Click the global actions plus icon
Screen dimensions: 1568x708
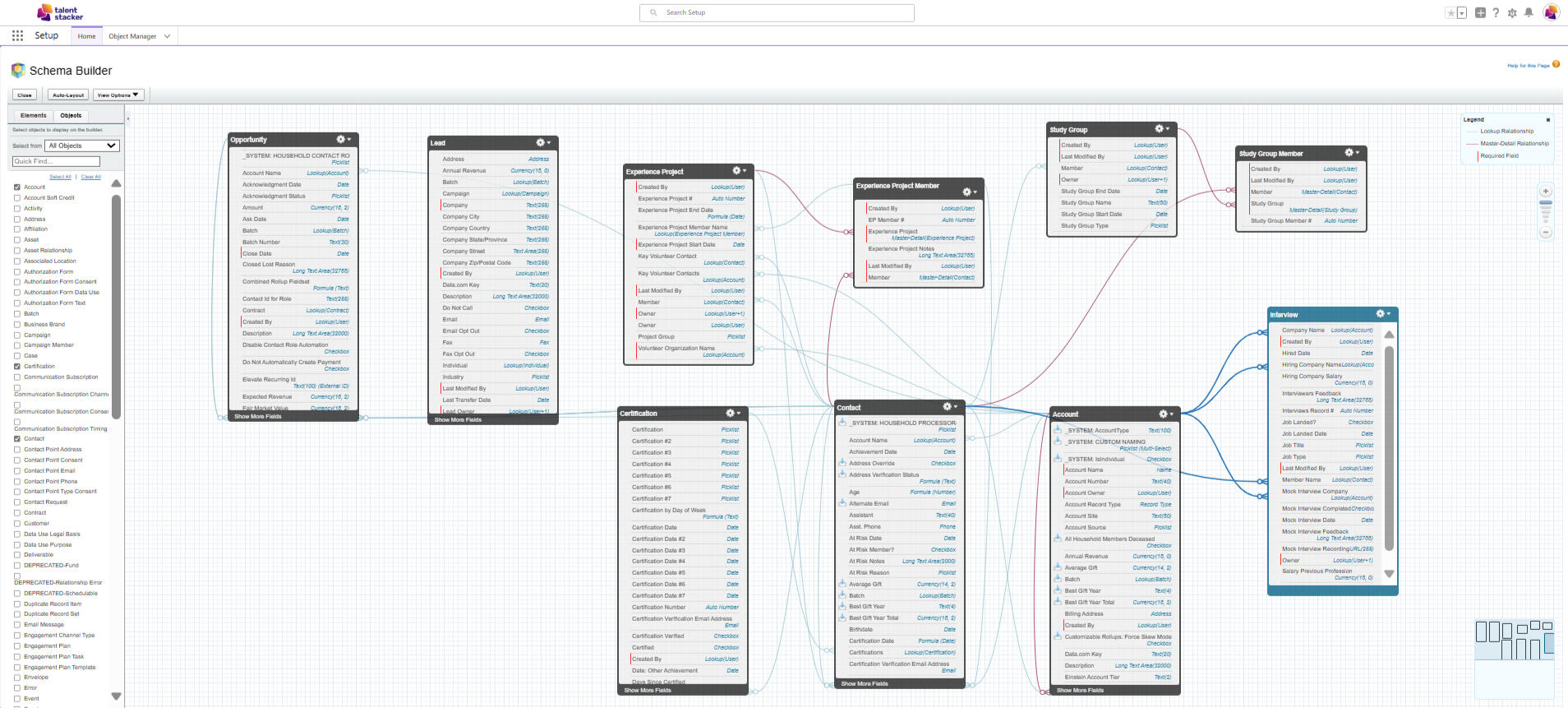[1480, 12]
